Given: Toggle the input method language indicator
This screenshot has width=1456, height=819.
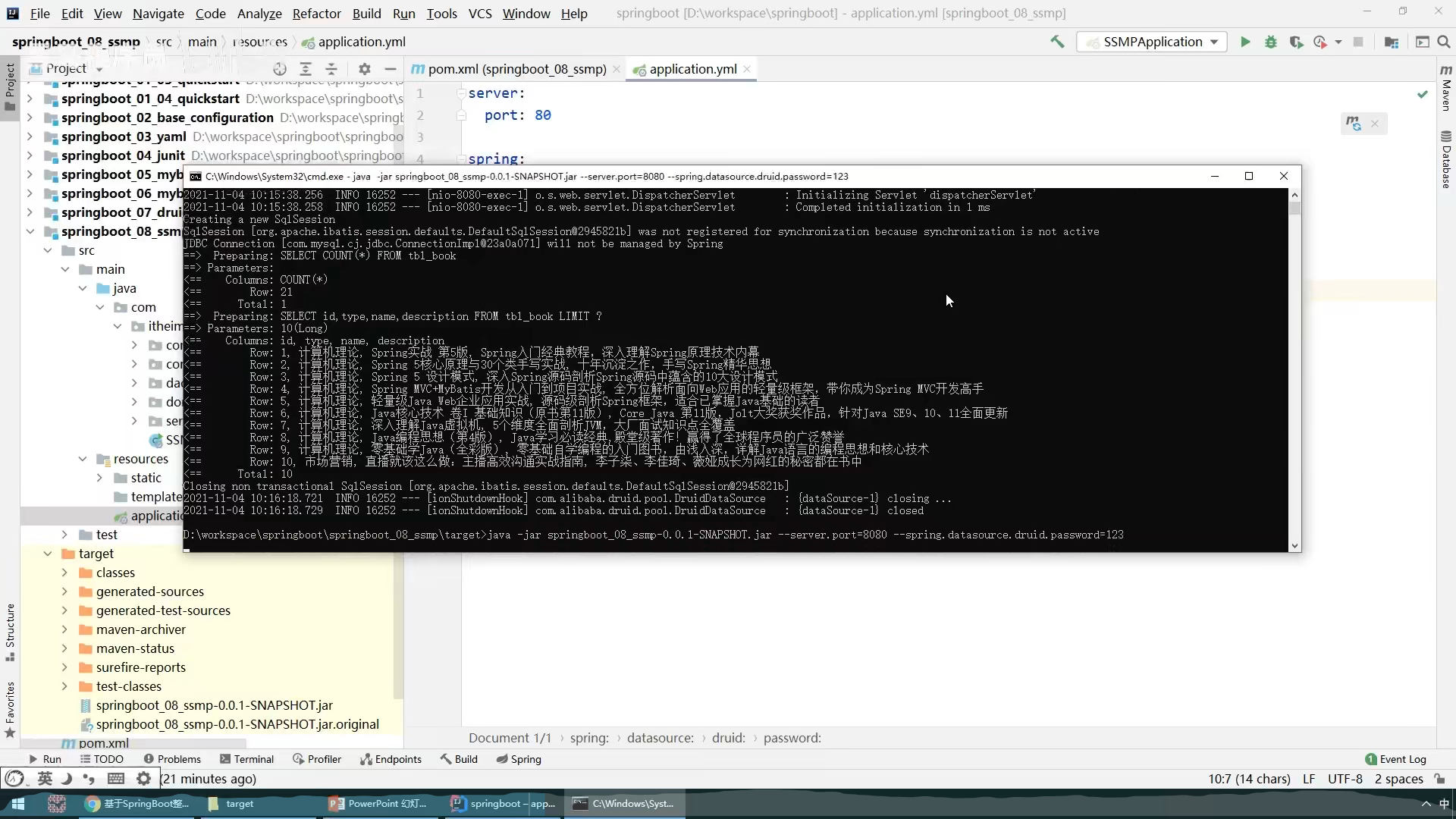Looking at the screenshot, I should pyautogui.click(x=45, y=779).
